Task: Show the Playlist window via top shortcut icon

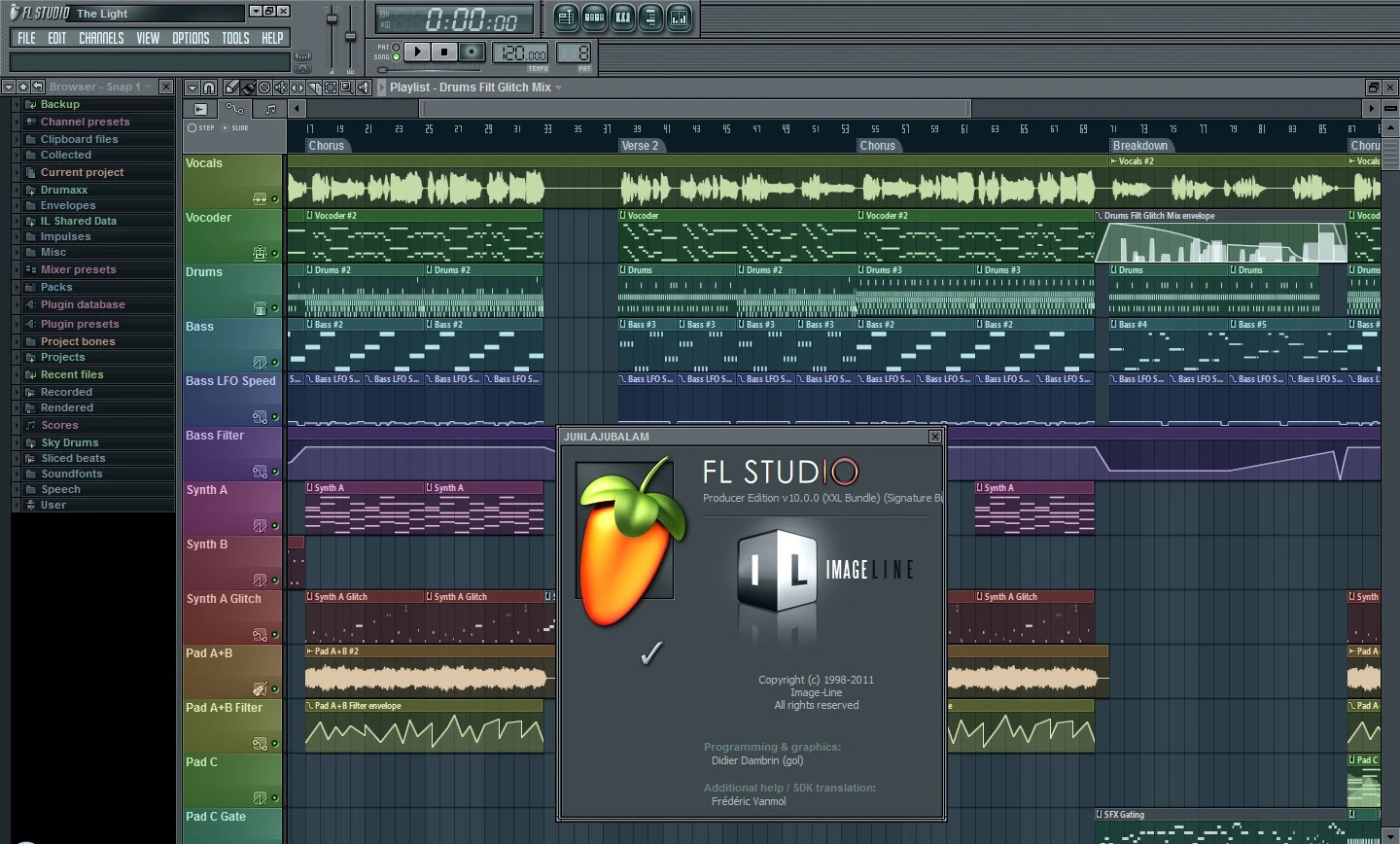Action: 566,18
